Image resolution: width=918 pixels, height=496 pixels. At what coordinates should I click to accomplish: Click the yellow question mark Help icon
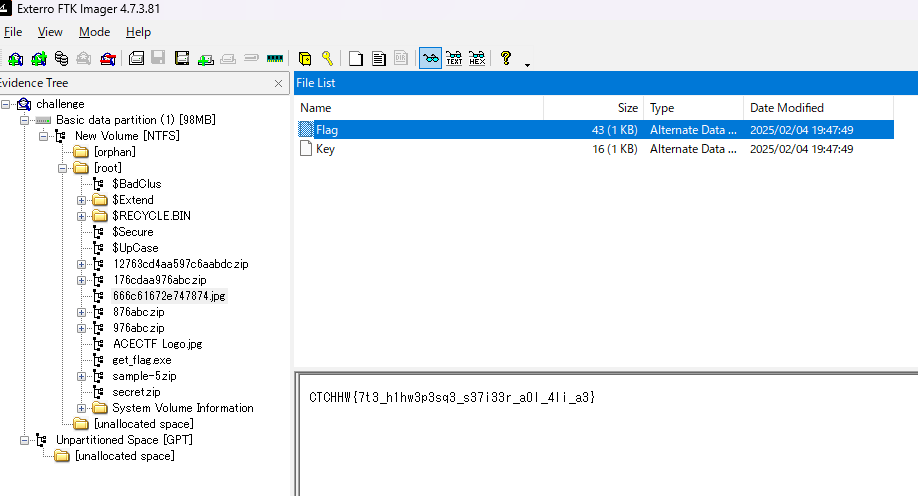(x=506, y=58)
